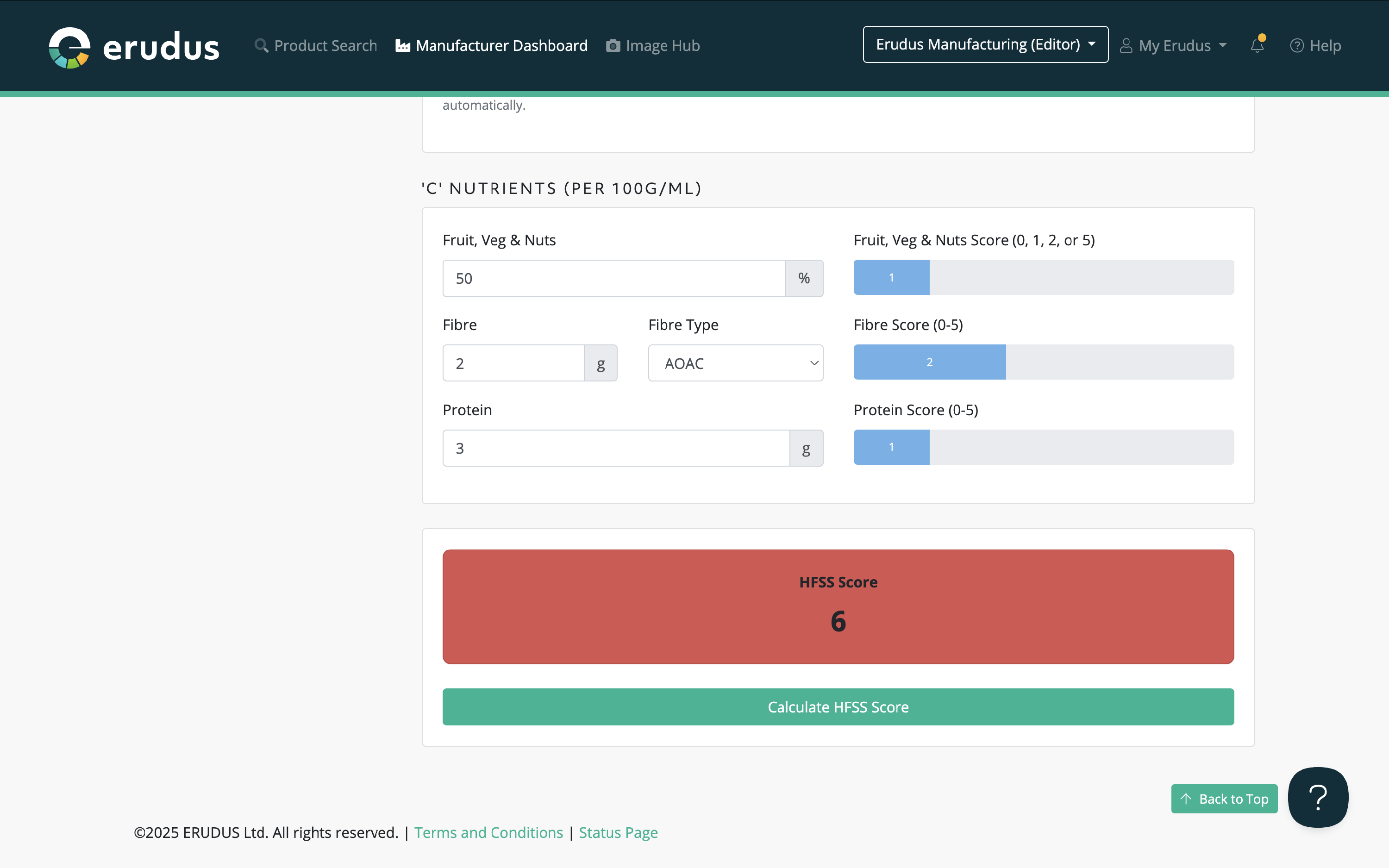Open Image Hub navigation item
The width and height of the screenshot is (1389, 868).
coord(663,45)
